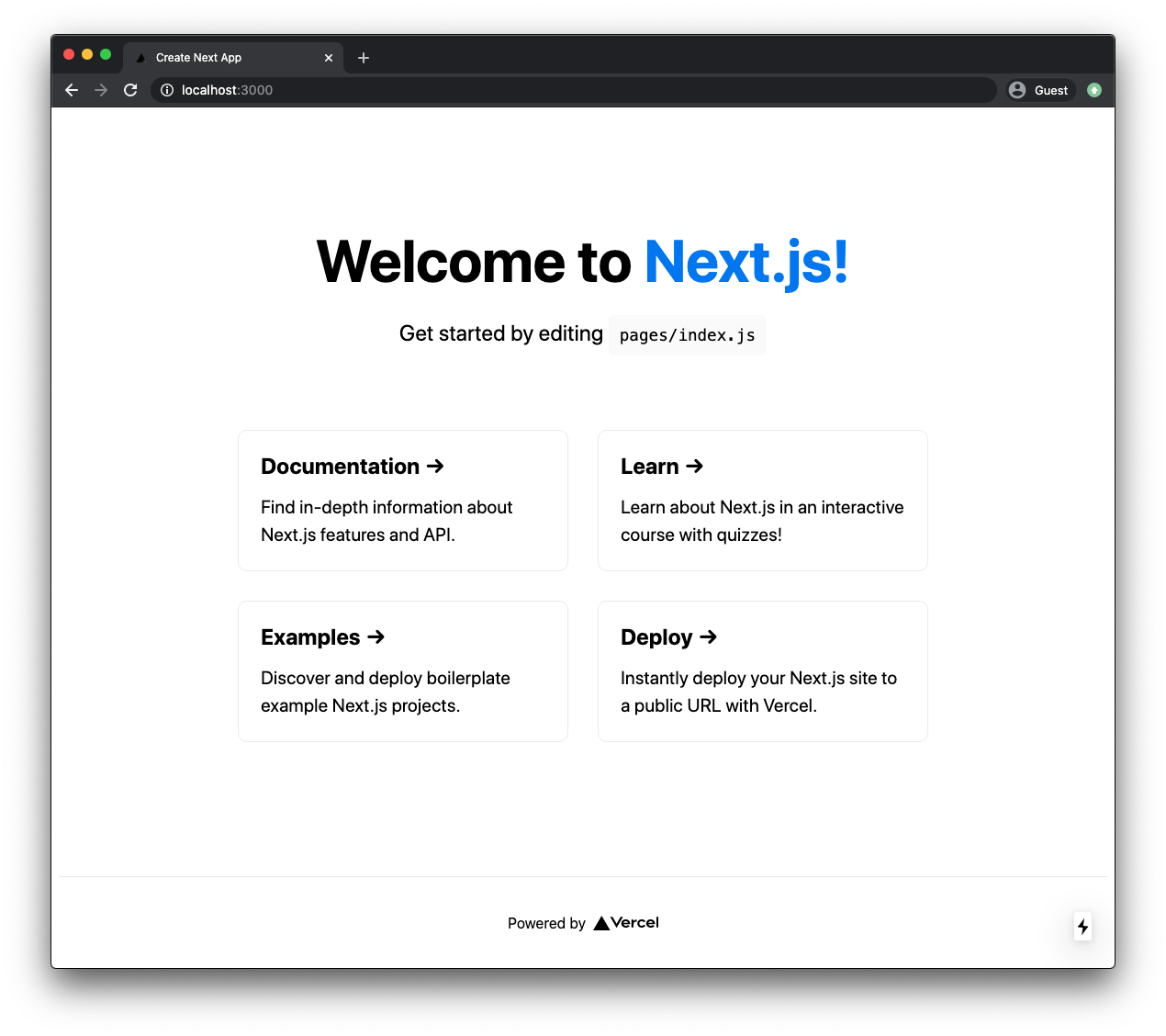The image size is (1166, 1036).
Task: Click the Next.js lightning bolt indicator
Action: [x=1083, y=927]
